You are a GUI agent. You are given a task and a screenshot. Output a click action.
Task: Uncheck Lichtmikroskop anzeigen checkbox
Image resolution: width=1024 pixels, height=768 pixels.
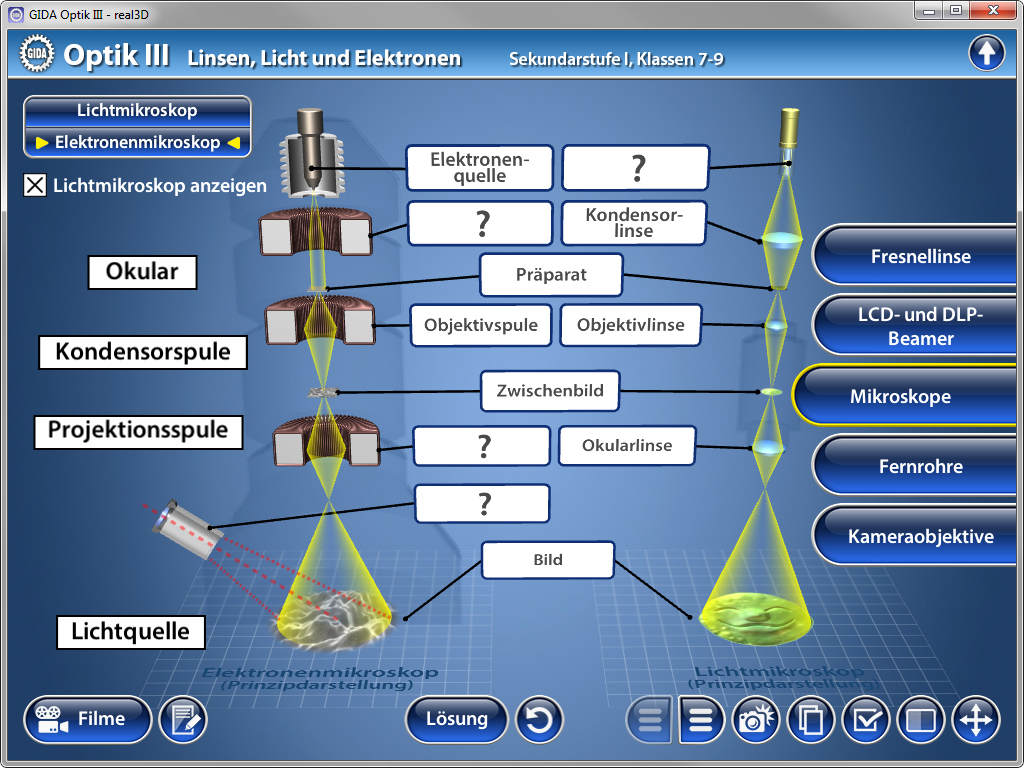35,185
